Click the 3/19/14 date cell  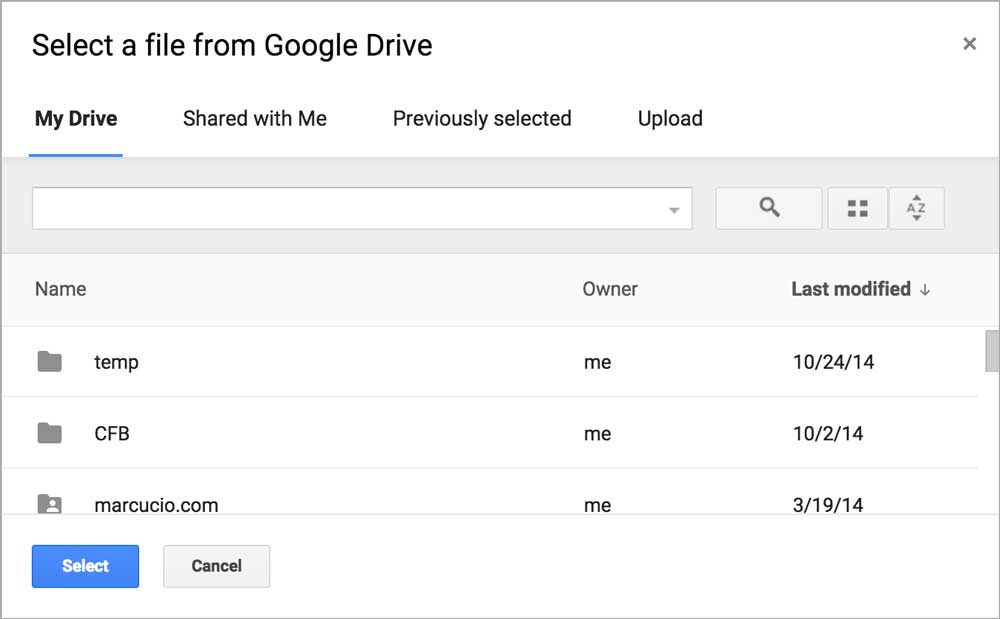pyautogui.click(x=828, y=505)
